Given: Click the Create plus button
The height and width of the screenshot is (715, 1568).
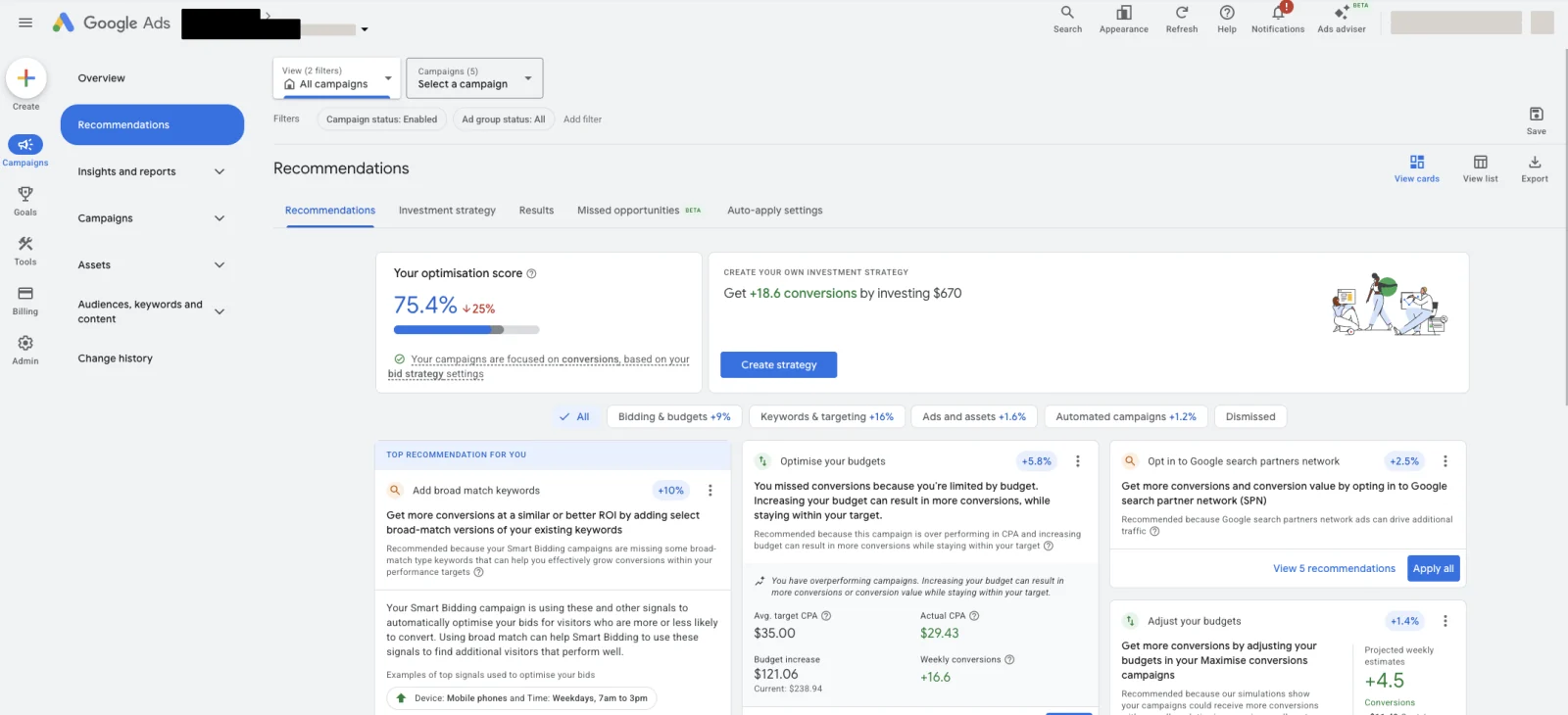Looking at the screenshot, I should click(x=26, y=78).
